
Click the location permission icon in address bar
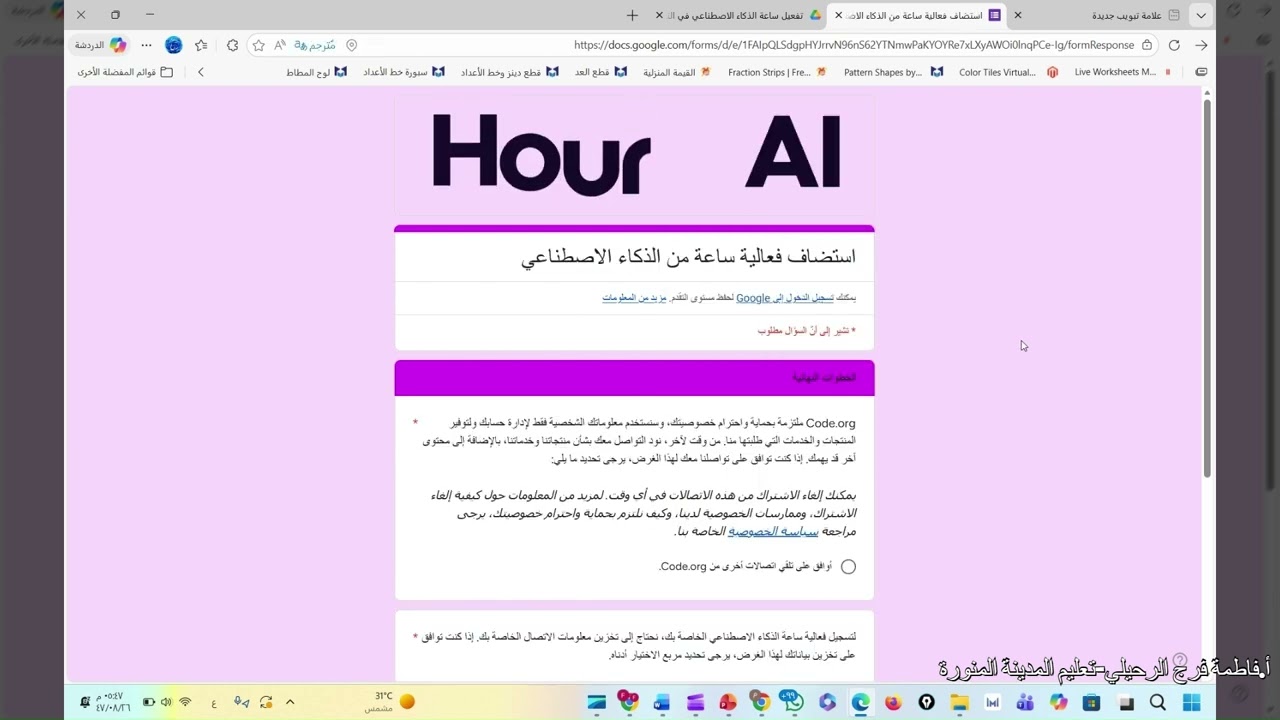351,45
